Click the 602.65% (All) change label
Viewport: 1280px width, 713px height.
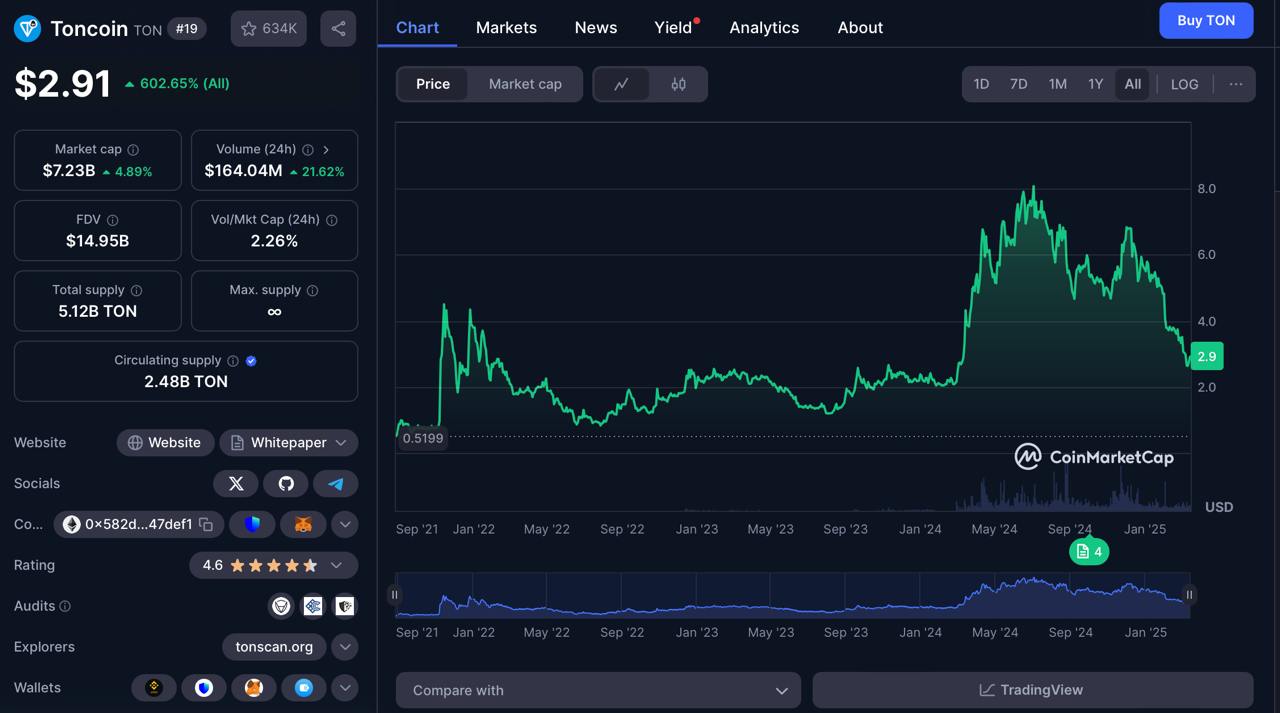177,84
